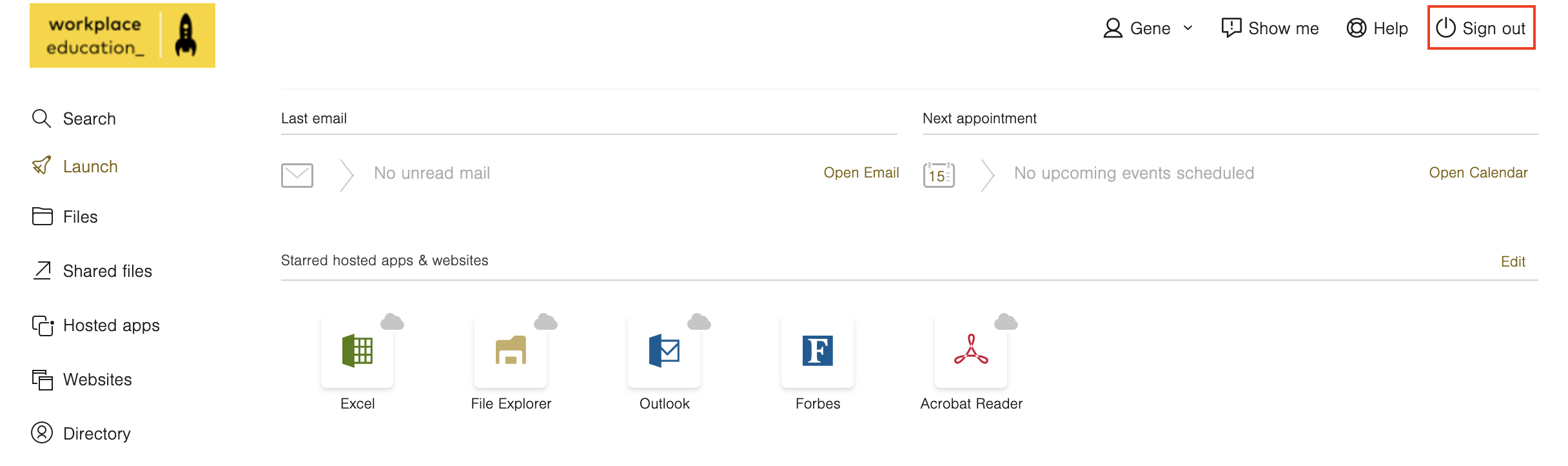1568x466 pixels.
Task: Select Hosted apps in the sidebar
Action: tap(96, 325)
